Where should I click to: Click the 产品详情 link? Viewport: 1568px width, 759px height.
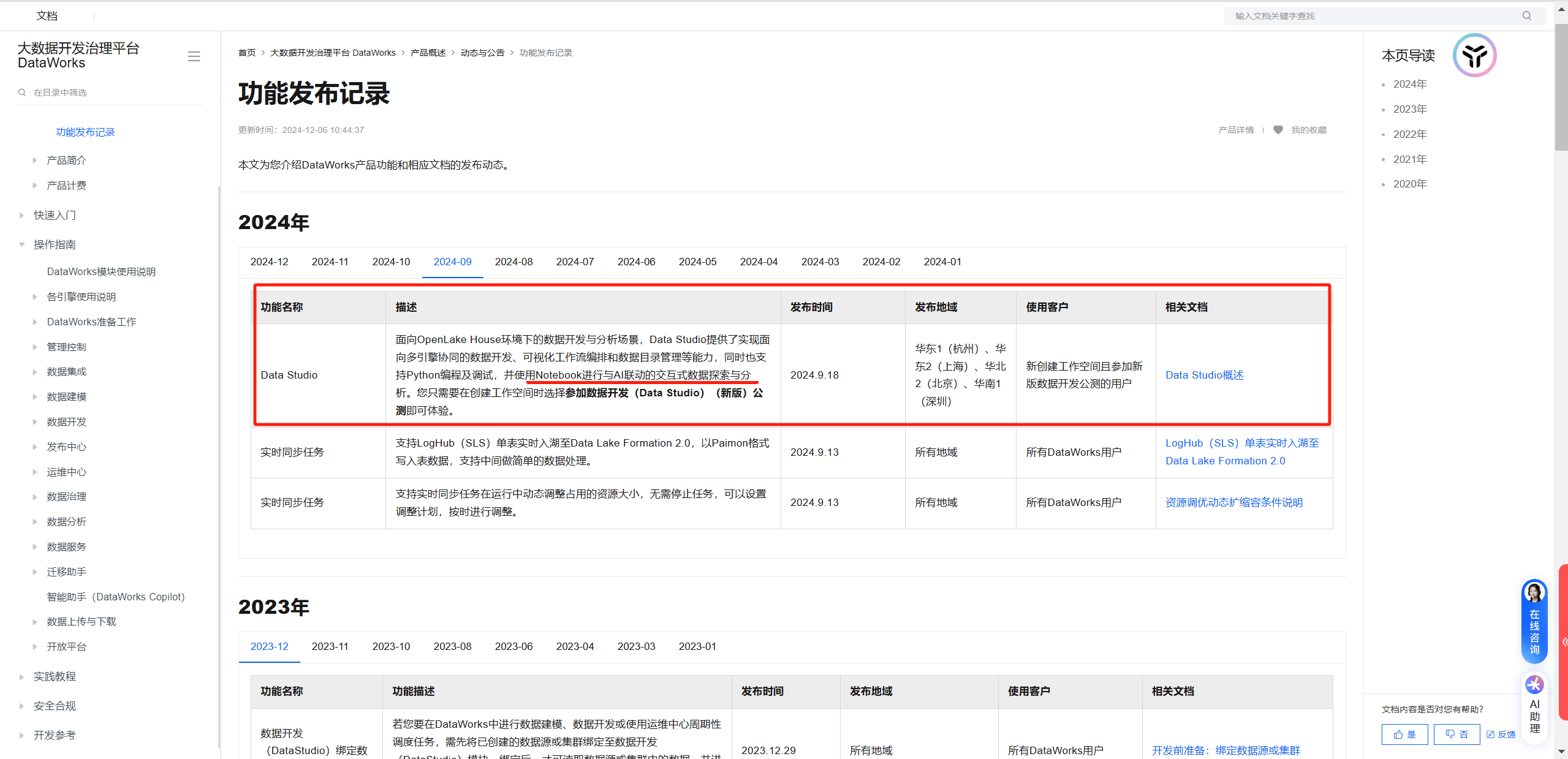[x=1236, y=130]
